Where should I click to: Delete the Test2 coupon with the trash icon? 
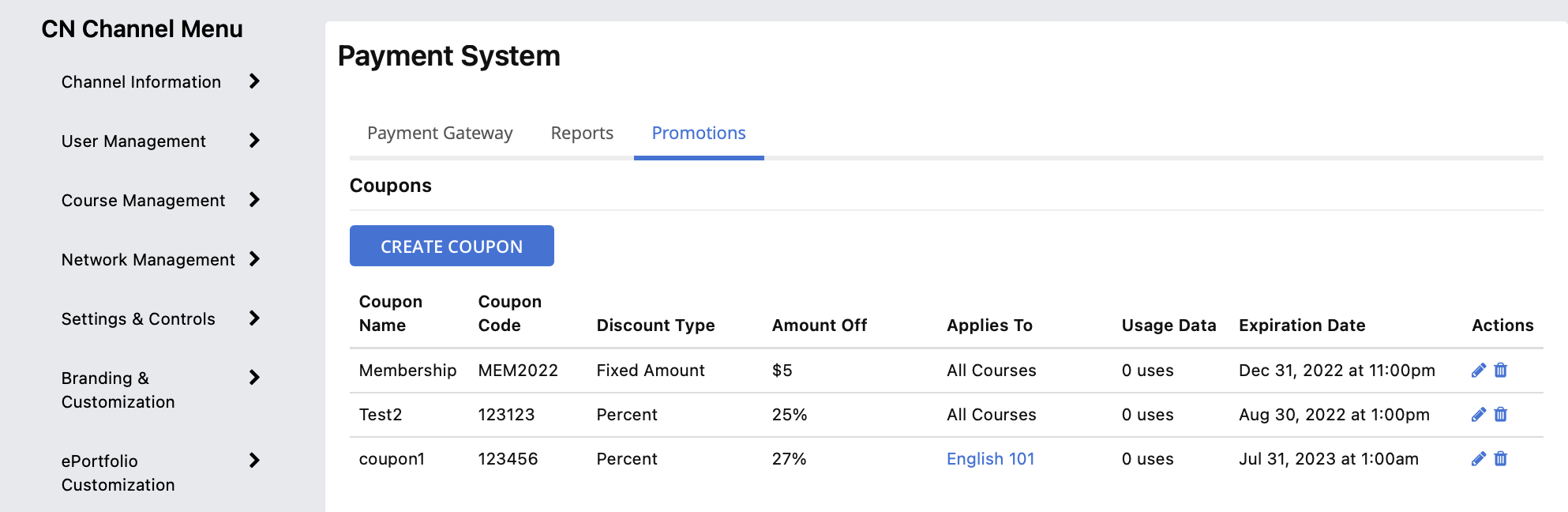click(x=1501, y=414)
